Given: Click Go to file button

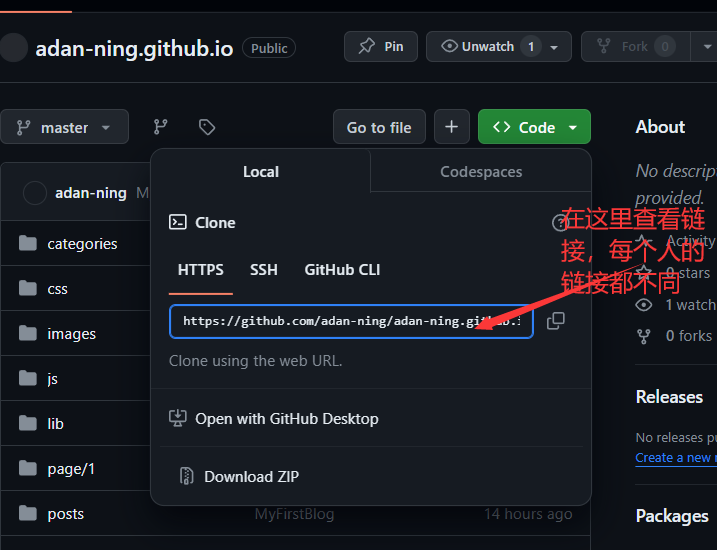Looking at the screenshot, I should point(379,127).
